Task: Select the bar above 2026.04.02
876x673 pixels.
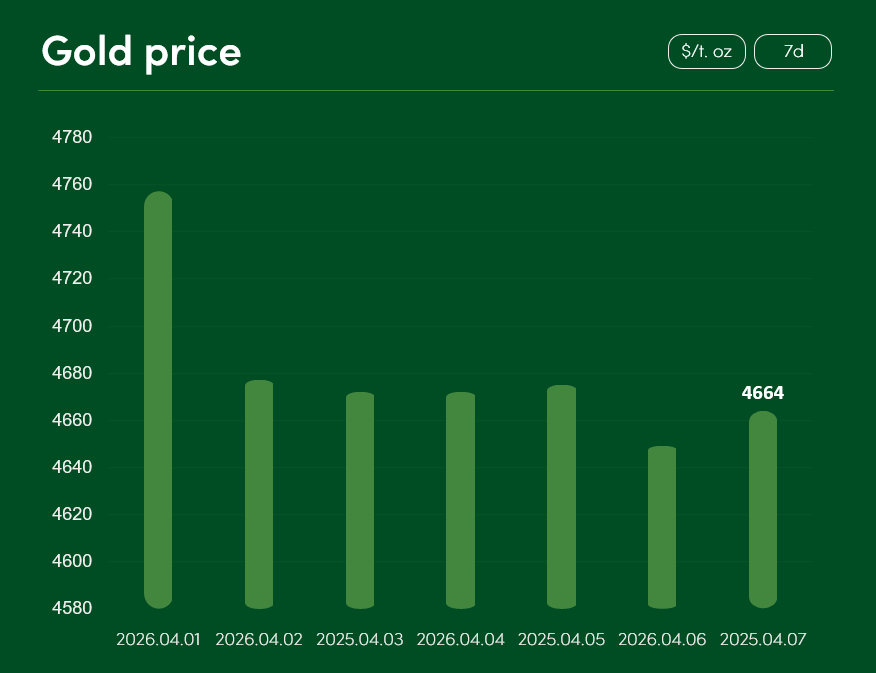Action: pos(259,494)
